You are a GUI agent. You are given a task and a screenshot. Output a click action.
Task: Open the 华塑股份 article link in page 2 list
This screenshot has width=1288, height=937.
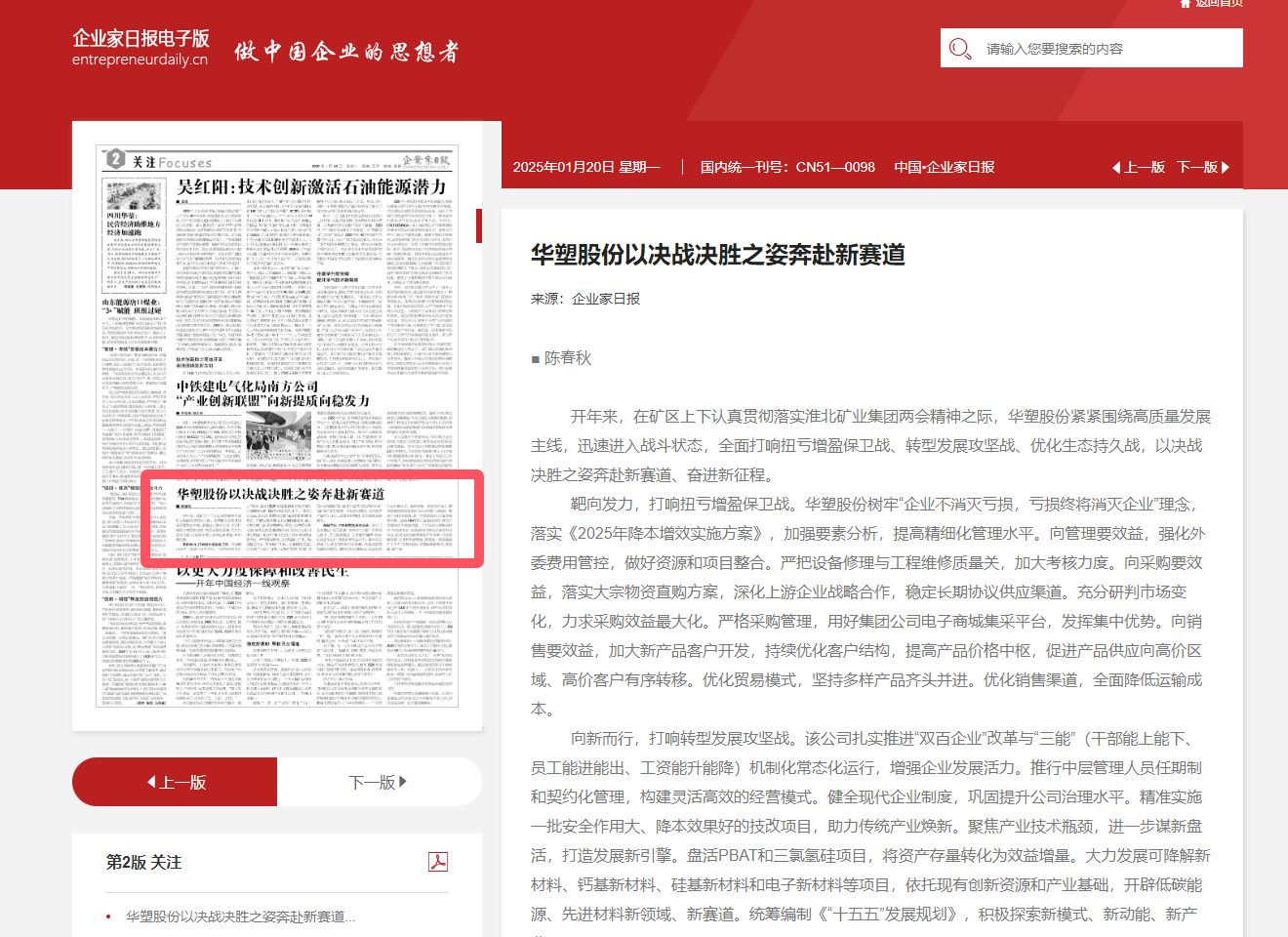240,917
